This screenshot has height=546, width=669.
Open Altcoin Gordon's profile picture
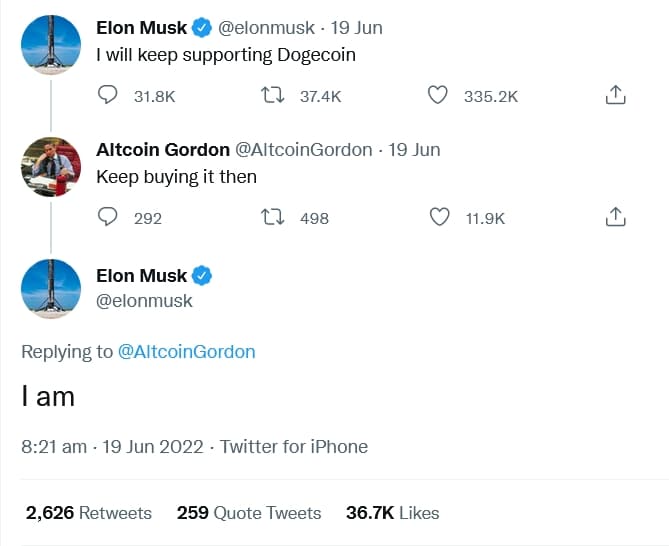[x=51, y=167]
